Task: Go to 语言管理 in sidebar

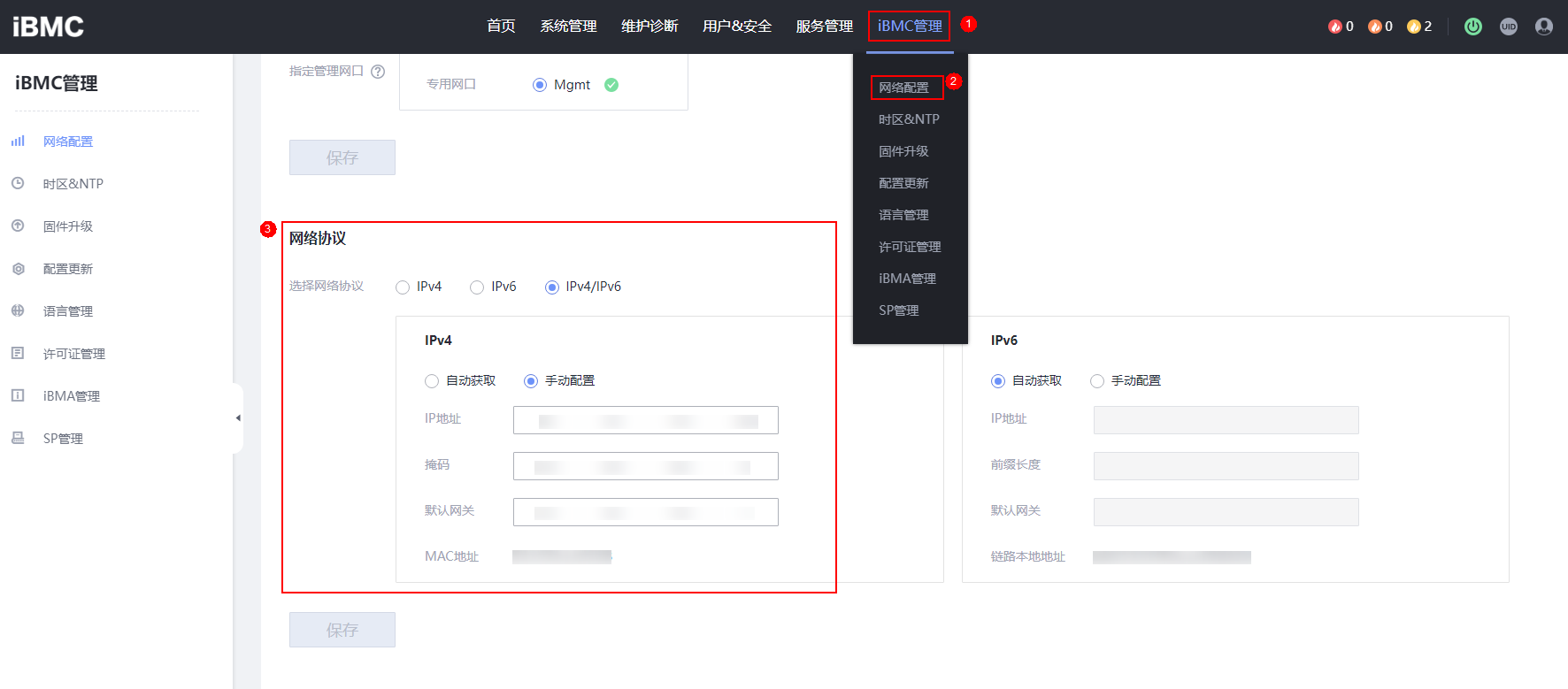Action: 68,311
